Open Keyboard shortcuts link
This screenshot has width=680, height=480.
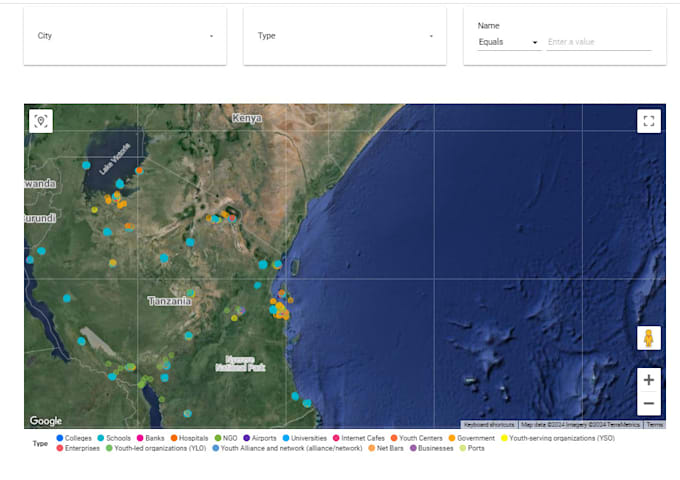[489, 424]
